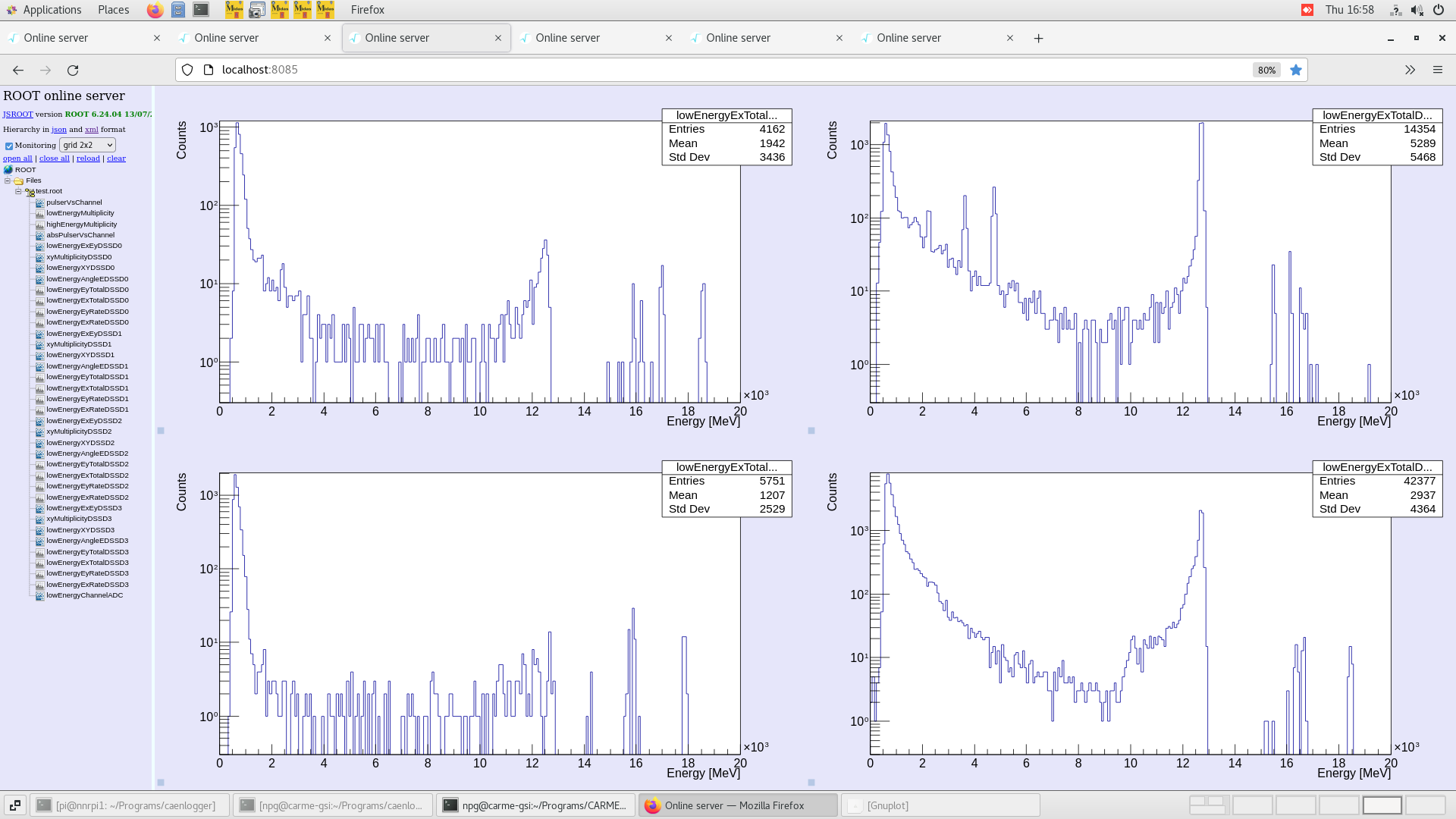Click the shield tracking protection icon
This screenshot has width=1456, height=819.
click(x=187, y=70)
